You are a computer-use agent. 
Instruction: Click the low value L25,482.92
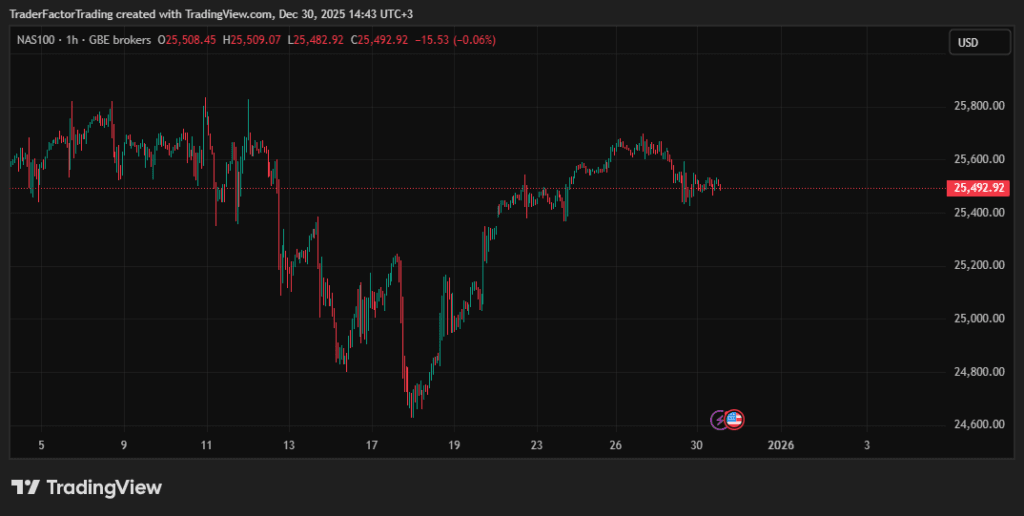[x=315, y=40]
